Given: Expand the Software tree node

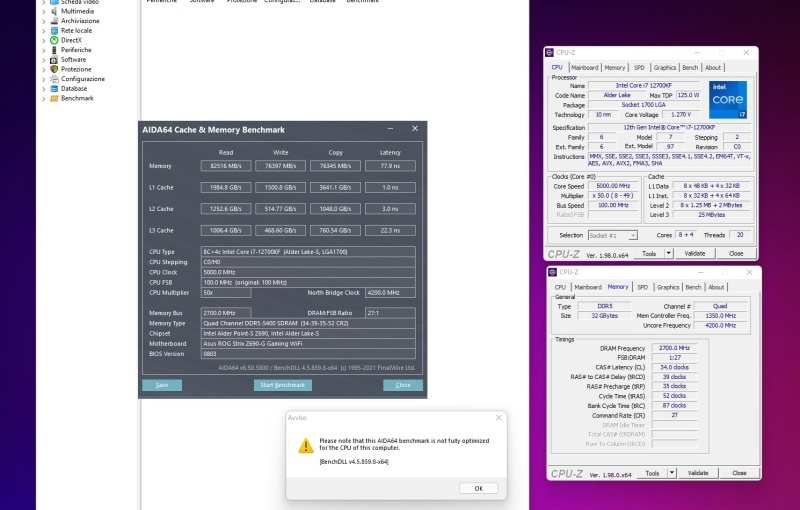Looking at the screenshot, I should 43,60.
